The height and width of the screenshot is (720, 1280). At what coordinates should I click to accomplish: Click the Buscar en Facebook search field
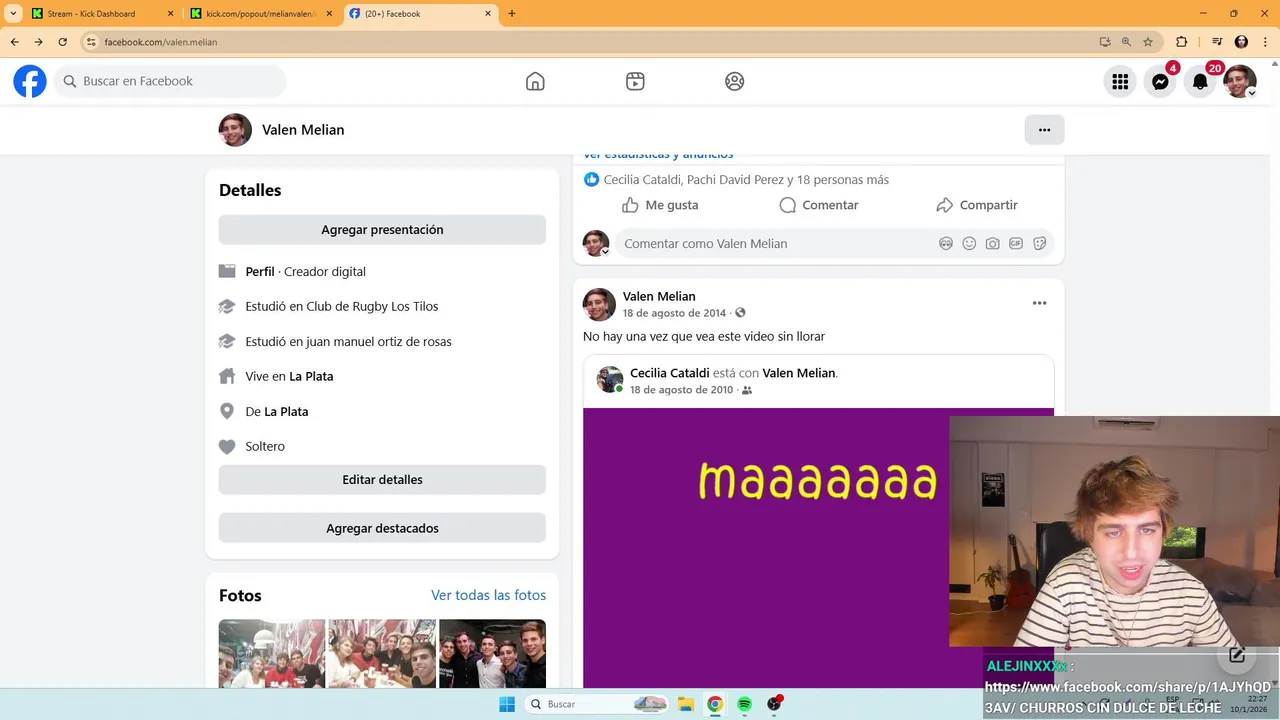[170, 81]
